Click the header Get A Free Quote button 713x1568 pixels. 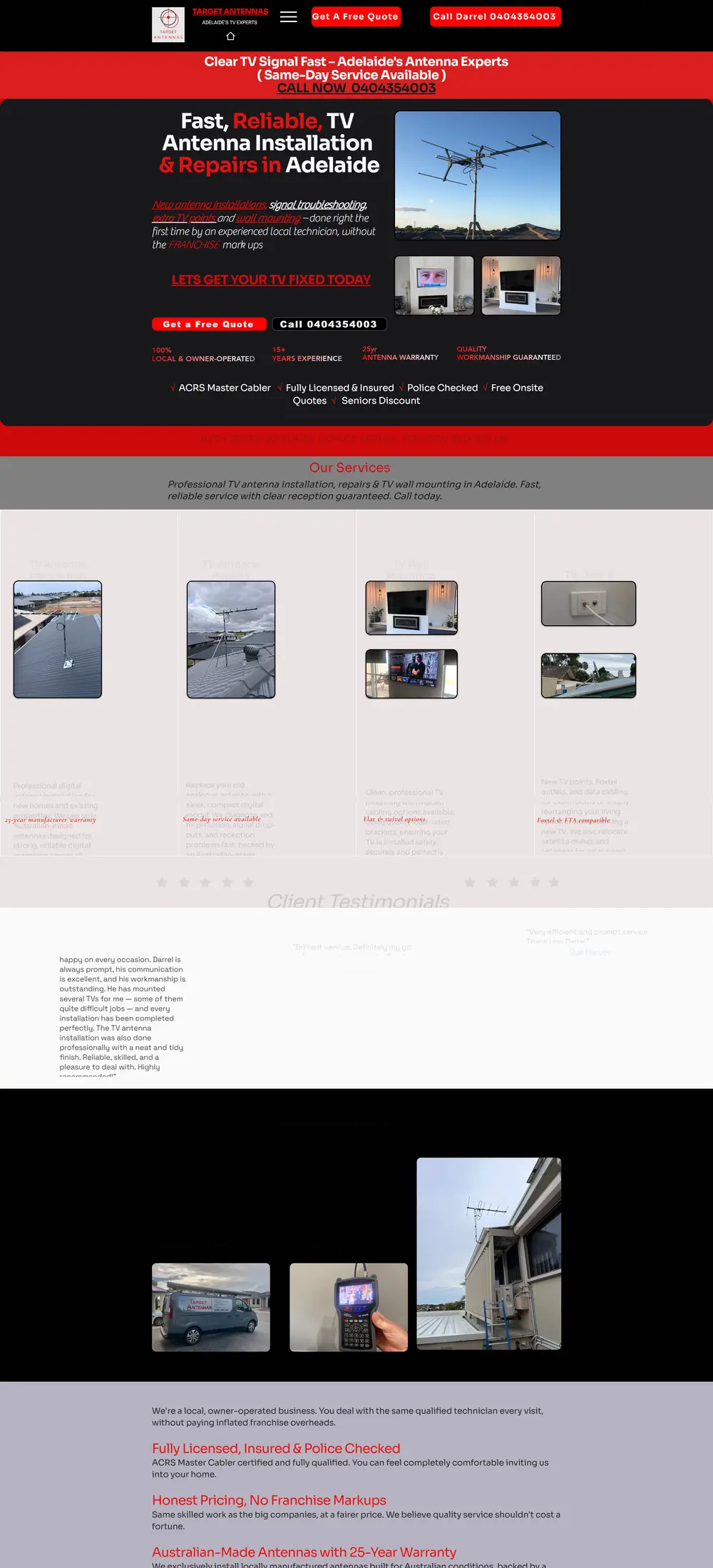(356, 16)
